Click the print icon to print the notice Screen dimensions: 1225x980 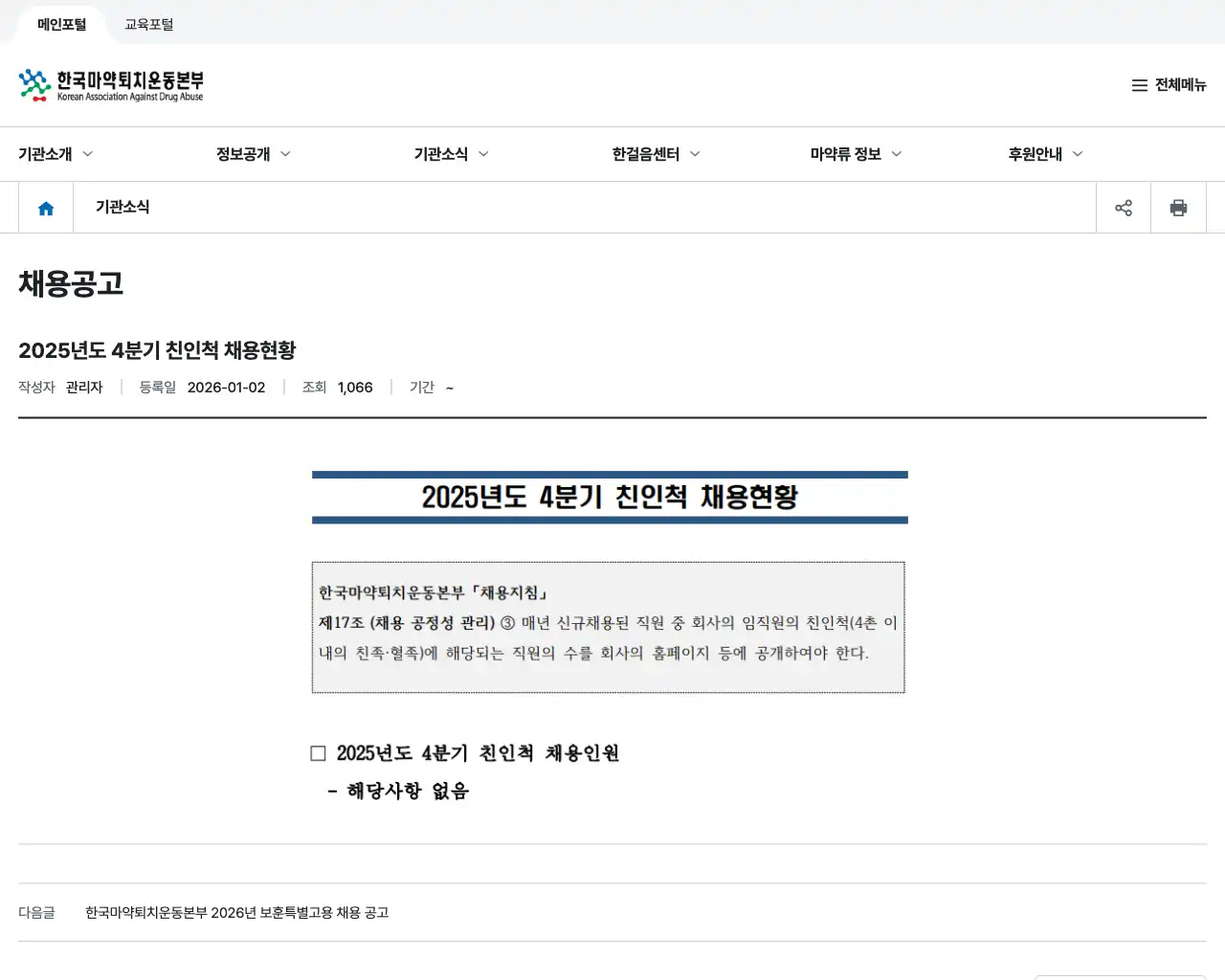(x=1178, y=207)
